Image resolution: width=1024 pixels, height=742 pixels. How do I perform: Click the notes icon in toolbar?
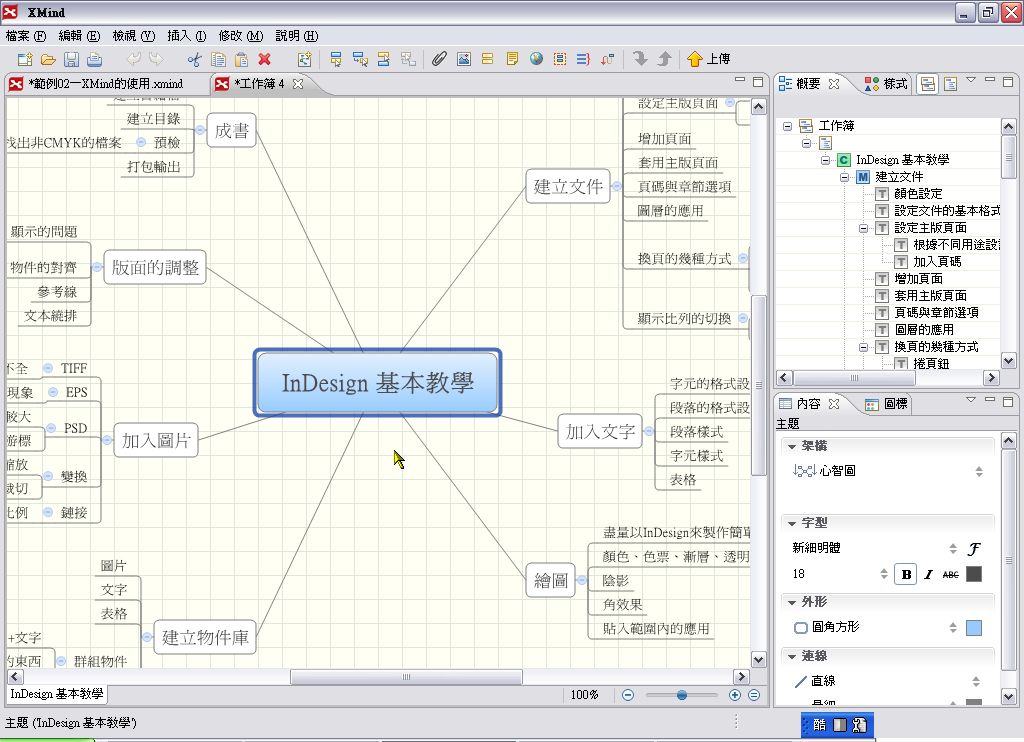pyautogui.click(x=512, y=59)
